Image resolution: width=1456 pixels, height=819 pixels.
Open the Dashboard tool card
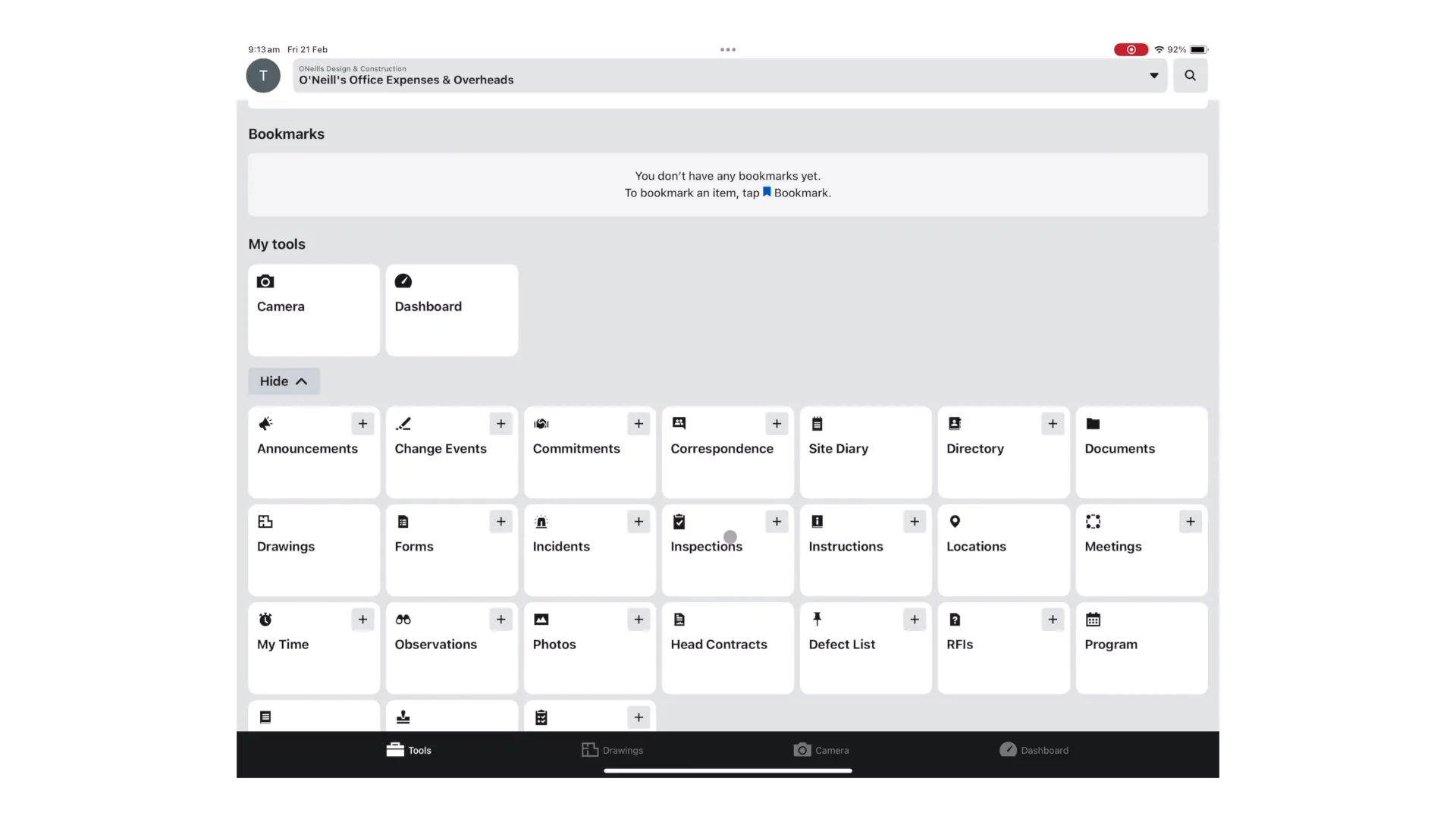point(451,310)
